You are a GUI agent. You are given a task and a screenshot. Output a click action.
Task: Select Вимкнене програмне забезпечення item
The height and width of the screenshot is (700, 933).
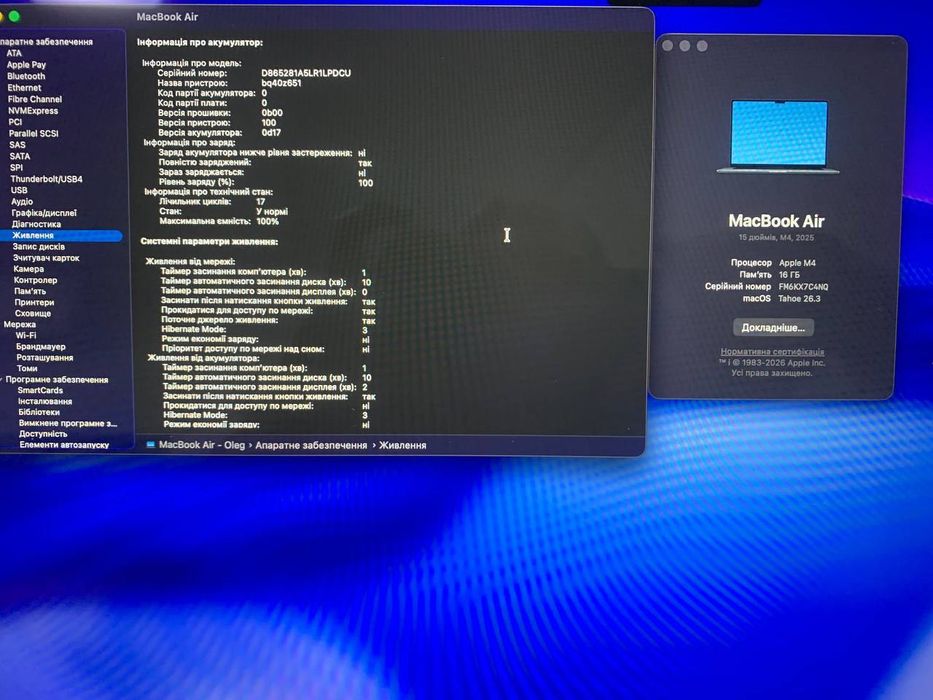(x=68, y=423)
